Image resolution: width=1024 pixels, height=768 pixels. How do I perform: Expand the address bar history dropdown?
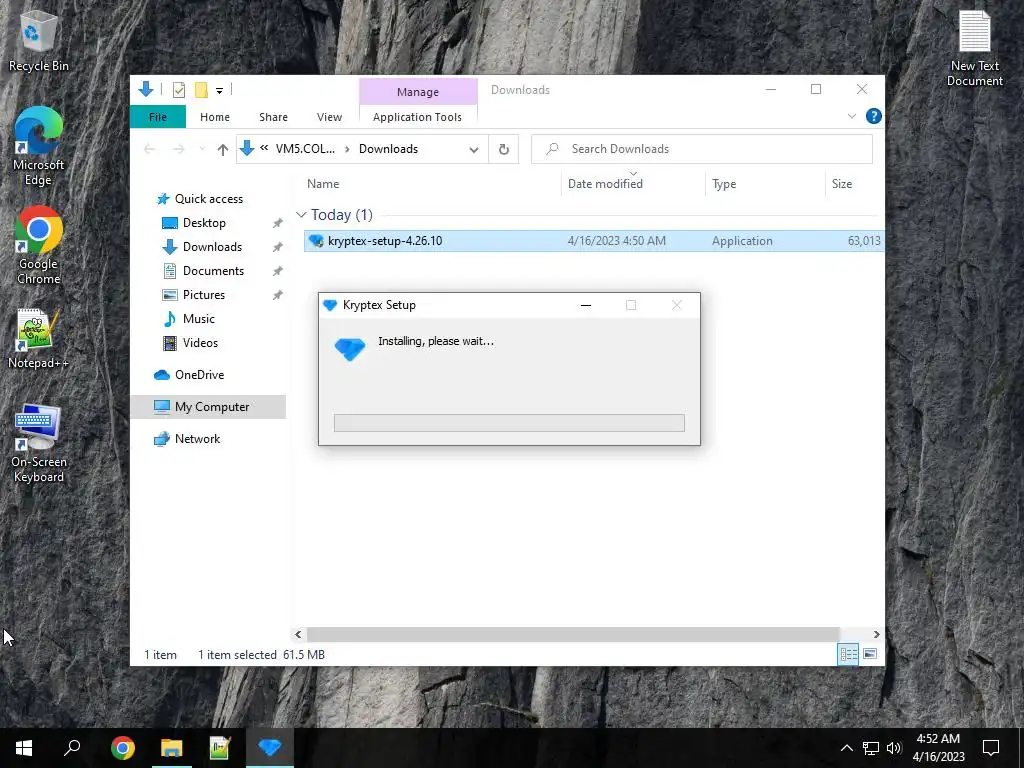pyautogui.click(x=473, y=150)
